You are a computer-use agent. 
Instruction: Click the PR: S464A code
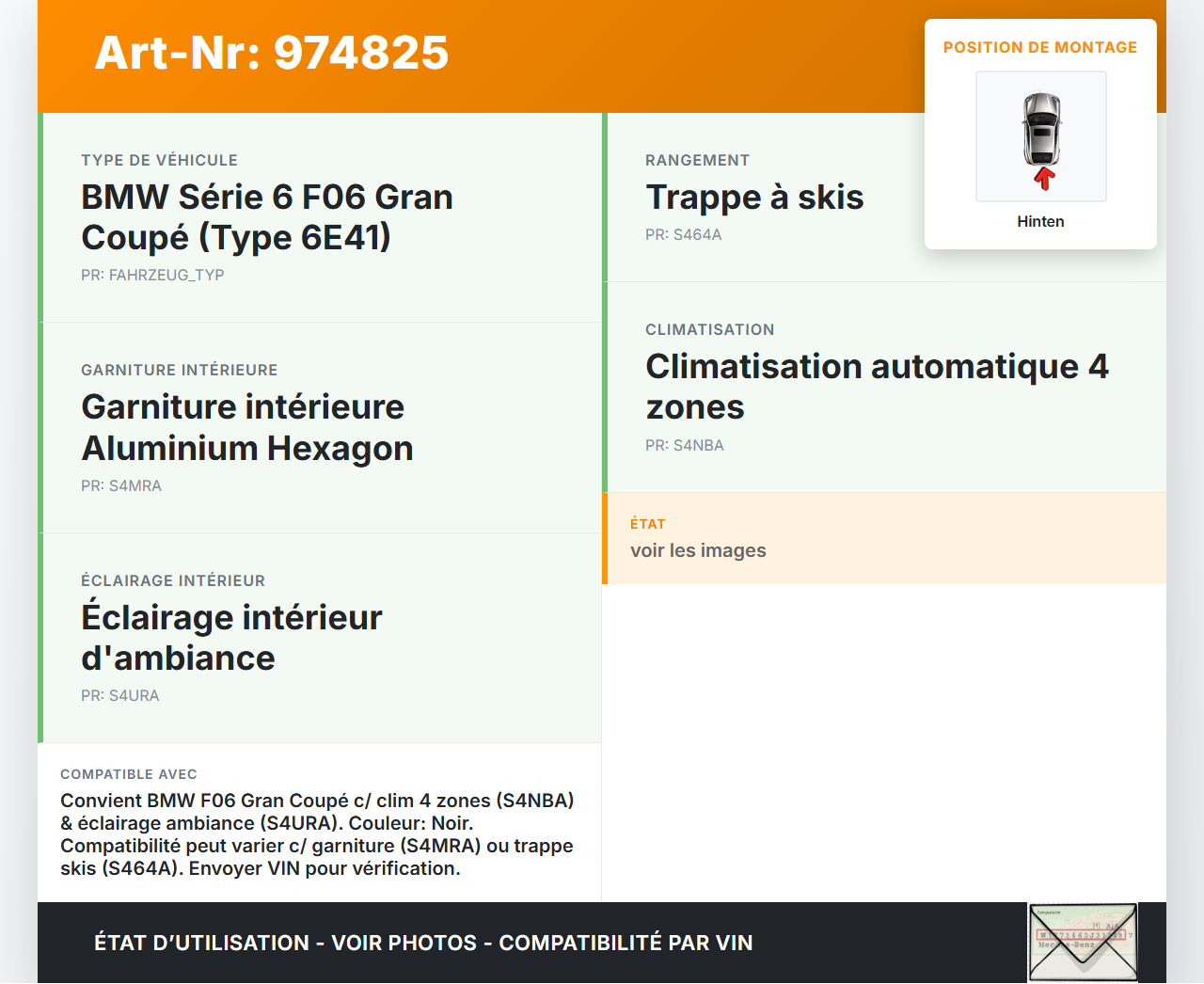click(x=684, y=234)
